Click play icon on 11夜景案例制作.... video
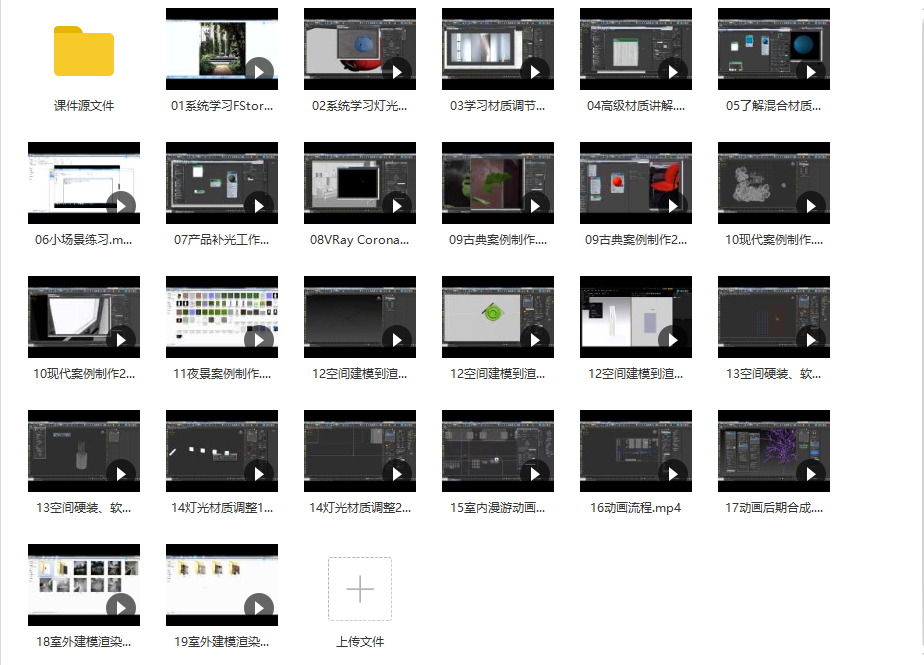The width and height of the screenshot is (924, 665). [259, 340]
